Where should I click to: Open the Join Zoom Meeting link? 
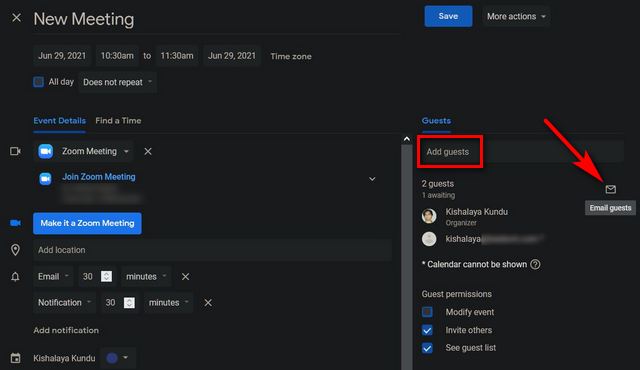[x=99, y=177]
